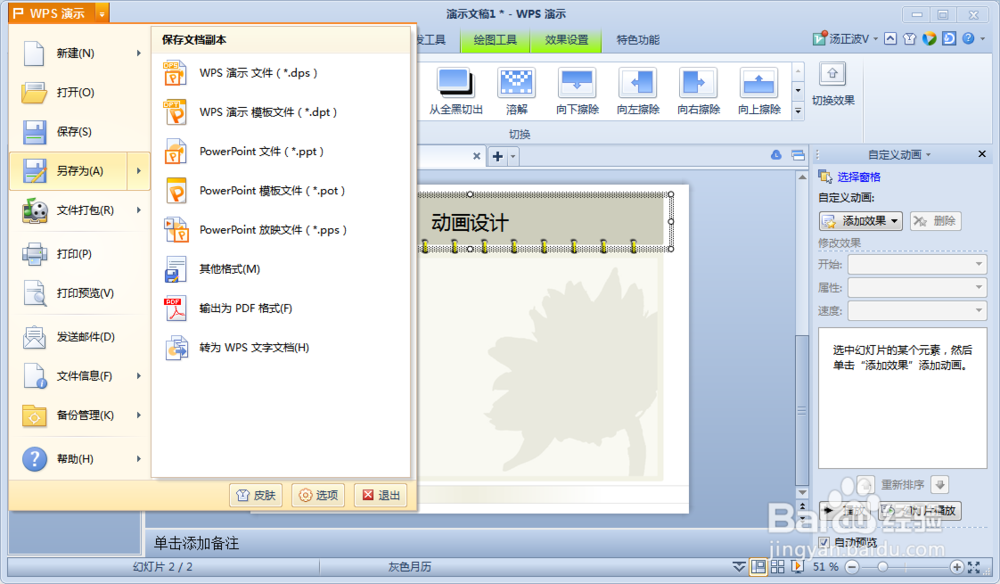The width and height of the screenshot is (1000, 584).
Task: Open the 属性 dropdown in animation panel
Action: point(917,288)
